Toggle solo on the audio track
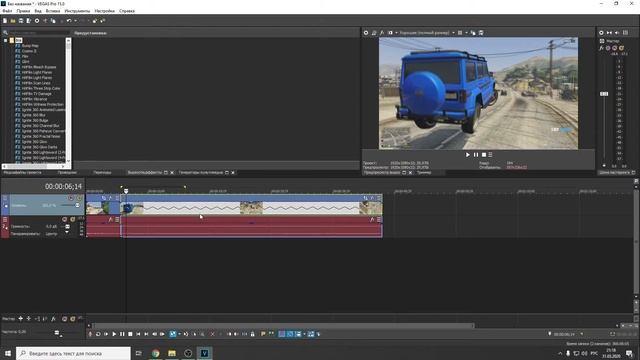Viewport: 640px width, 360px height. pyautogui.click(x=73, y=220)
